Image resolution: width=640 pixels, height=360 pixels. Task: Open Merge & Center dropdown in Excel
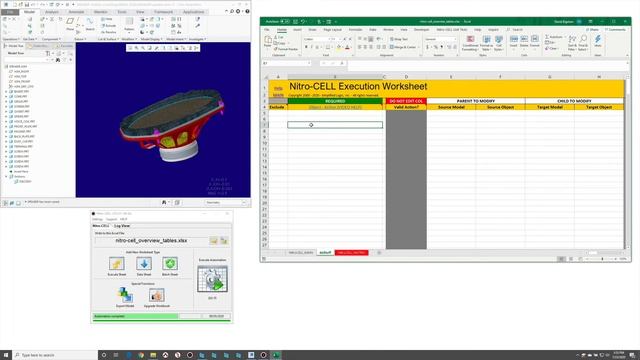[418, 47]
